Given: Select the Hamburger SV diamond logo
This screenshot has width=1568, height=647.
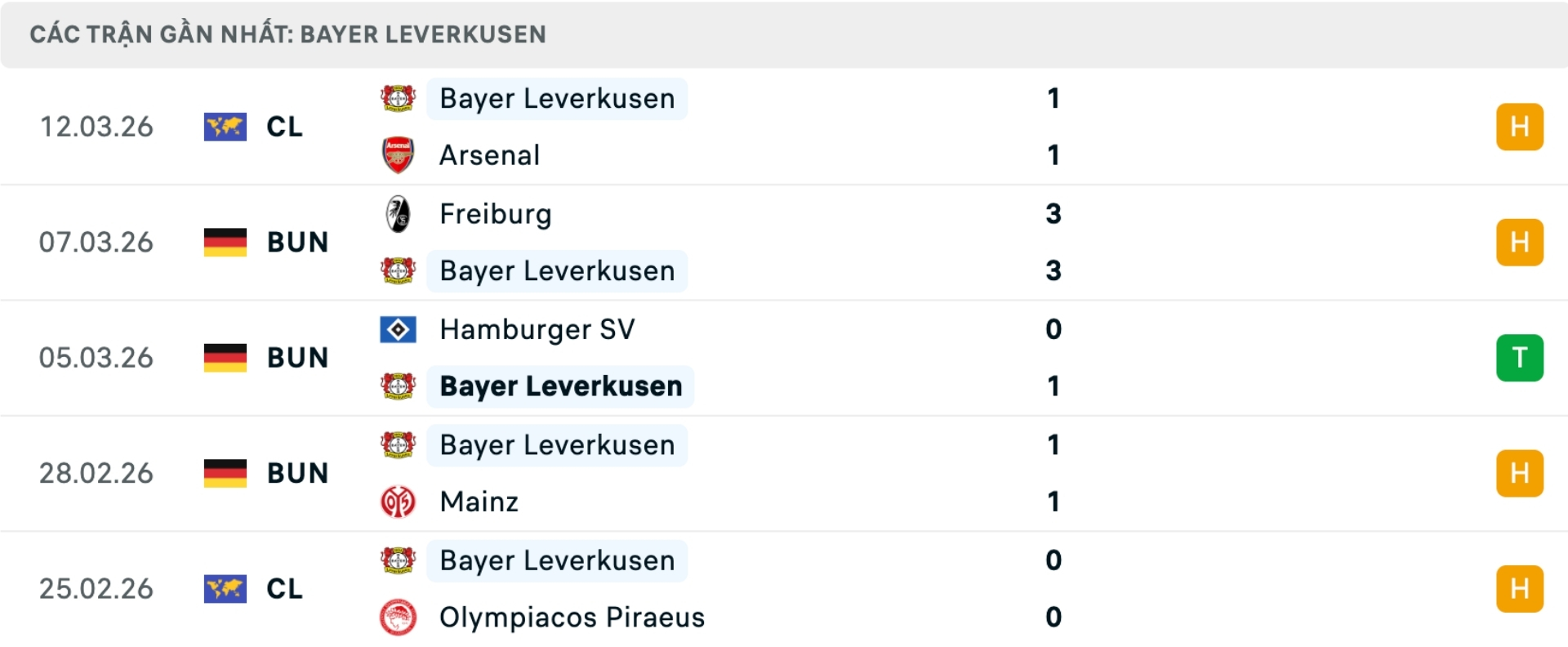Looking at the screenshot, I should click(x=398, y=329).
